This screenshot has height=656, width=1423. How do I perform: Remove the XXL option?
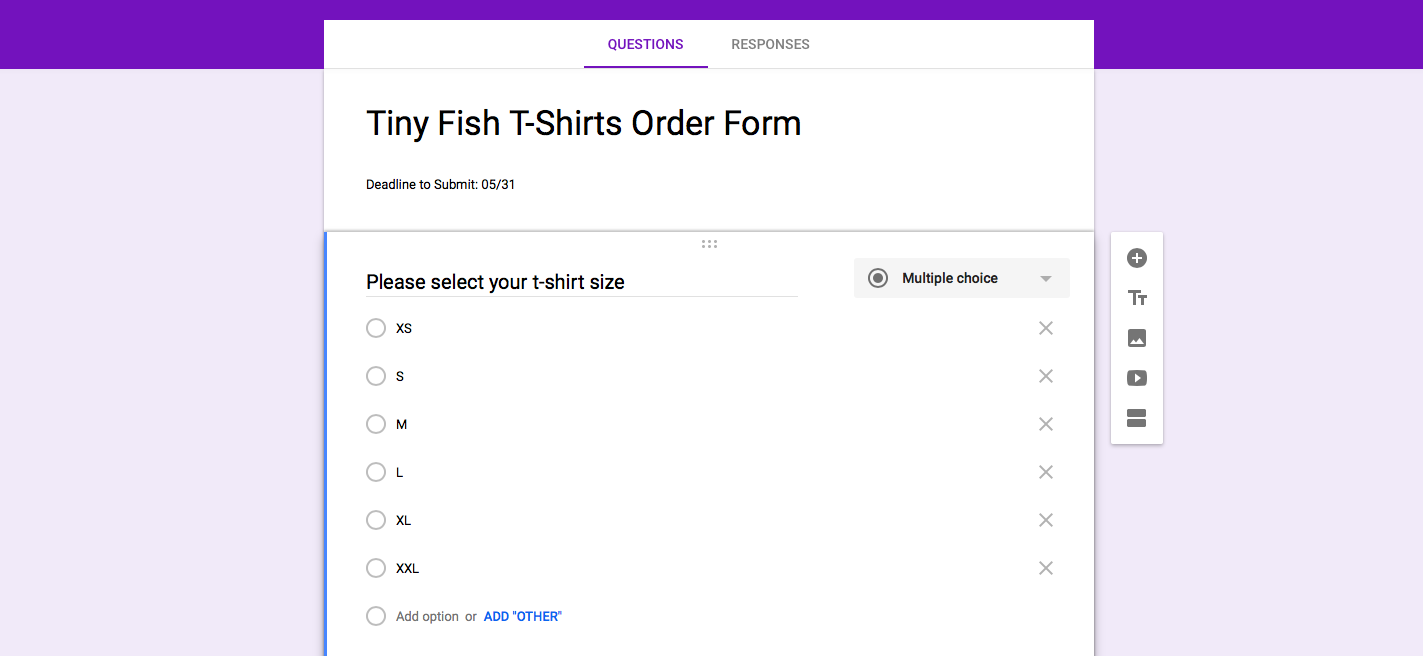tap(1046, 568)
